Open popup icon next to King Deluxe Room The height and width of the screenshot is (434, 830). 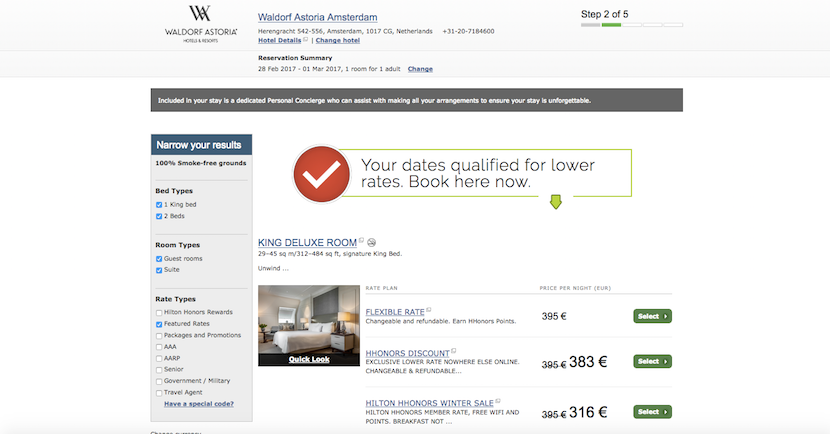pos(362,241)
